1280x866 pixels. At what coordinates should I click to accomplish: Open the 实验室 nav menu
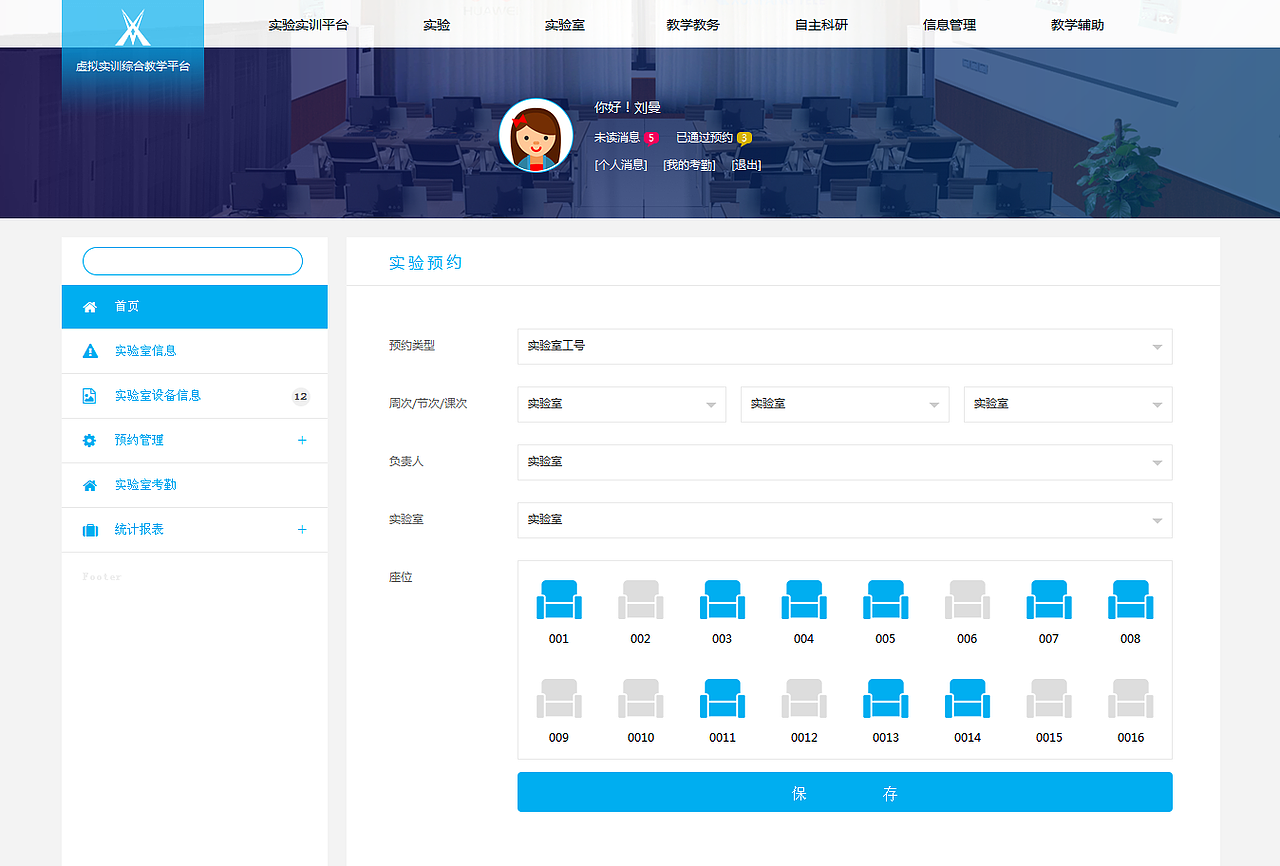point(565,25)
